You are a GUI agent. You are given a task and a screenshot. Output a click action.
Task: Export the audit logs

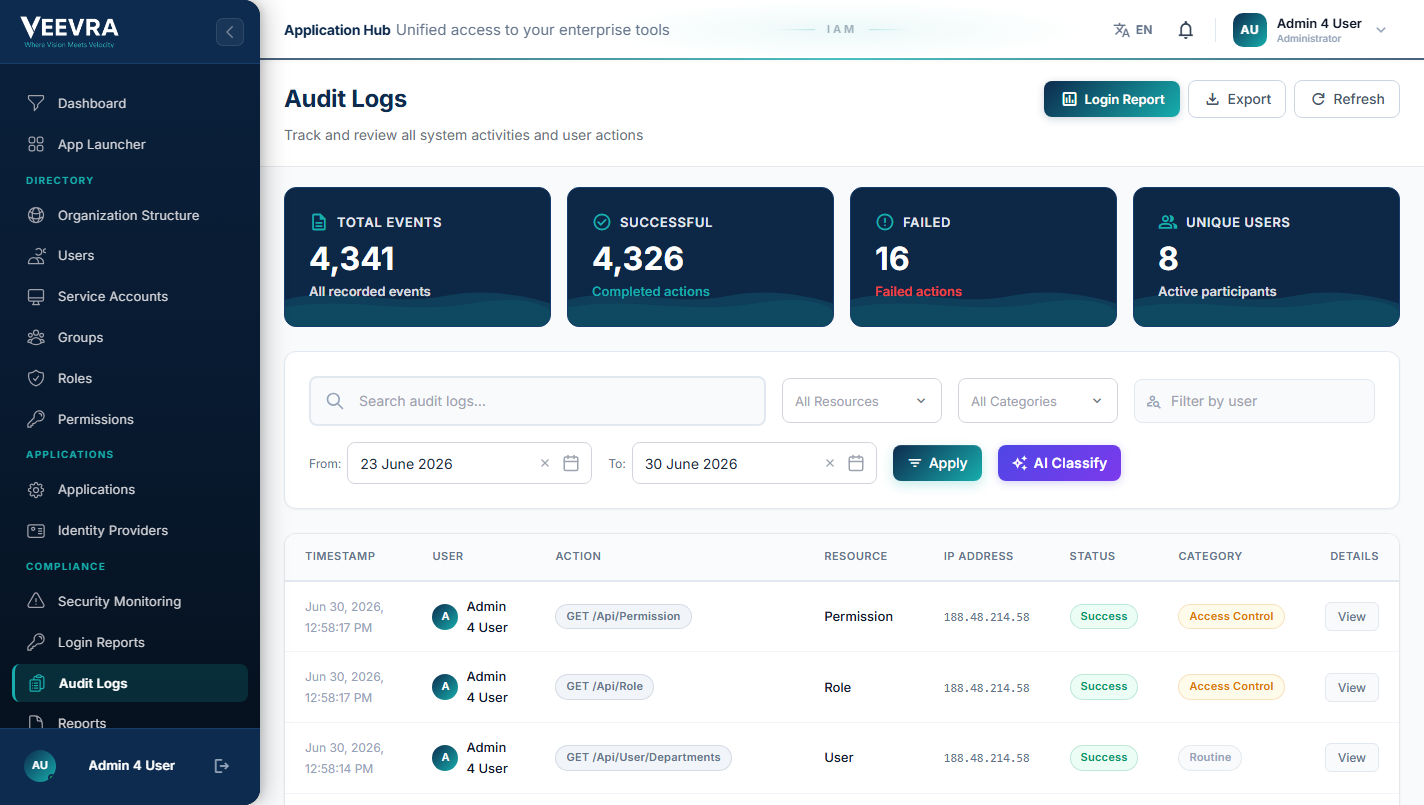(1237, 99)
